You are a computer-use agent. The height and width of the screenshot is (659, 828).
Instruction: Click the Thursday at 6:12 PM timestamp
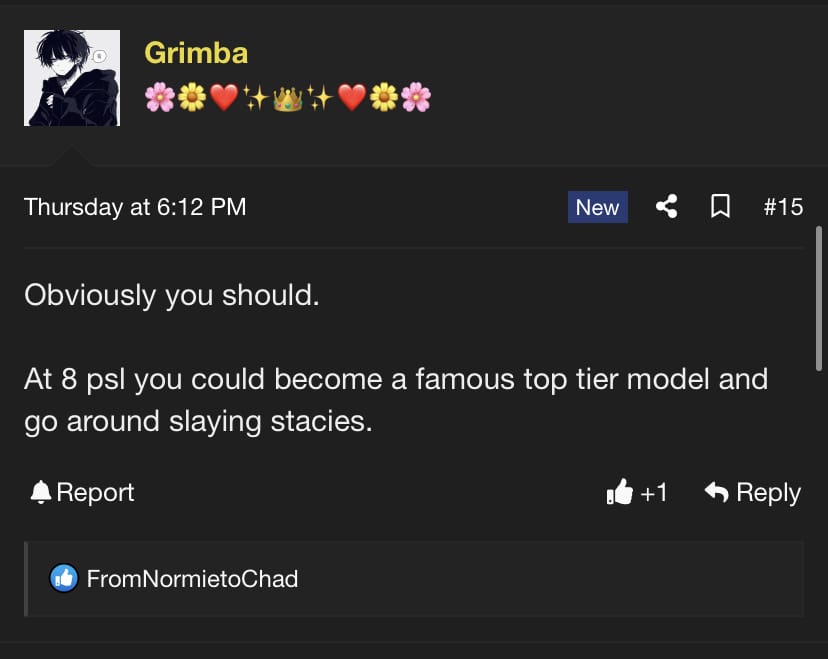coord(135,207)
